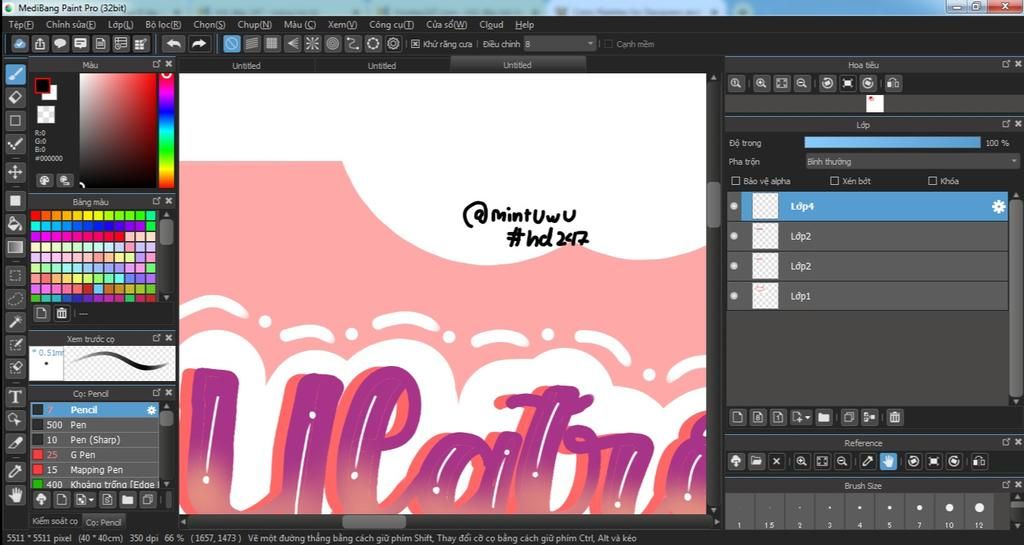Enable Khóa checkbox
1024x545 pixels.
coord(933,181)
